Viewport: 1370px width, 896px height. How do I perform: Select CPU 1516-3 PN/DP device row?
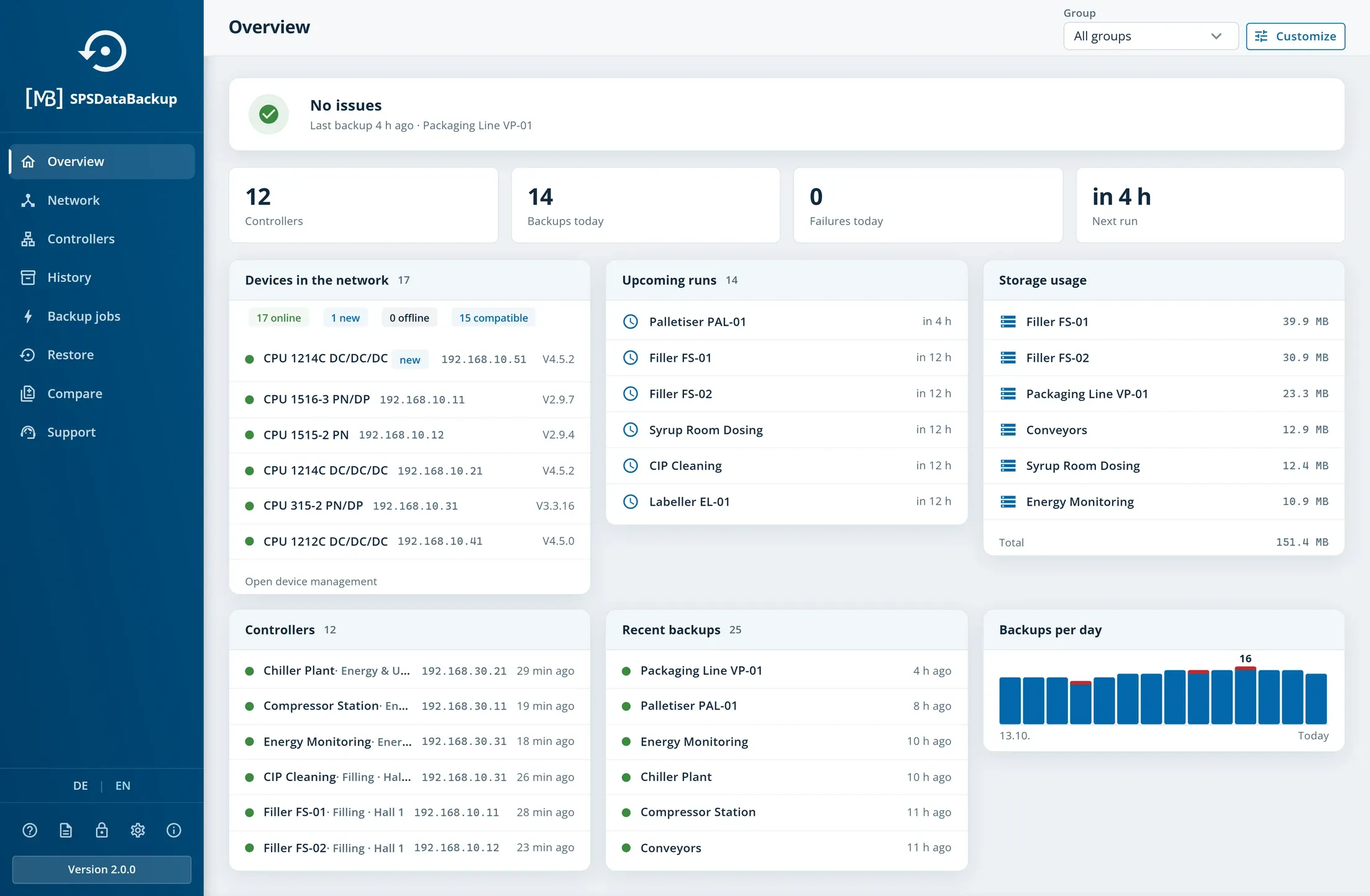[409, 400]
